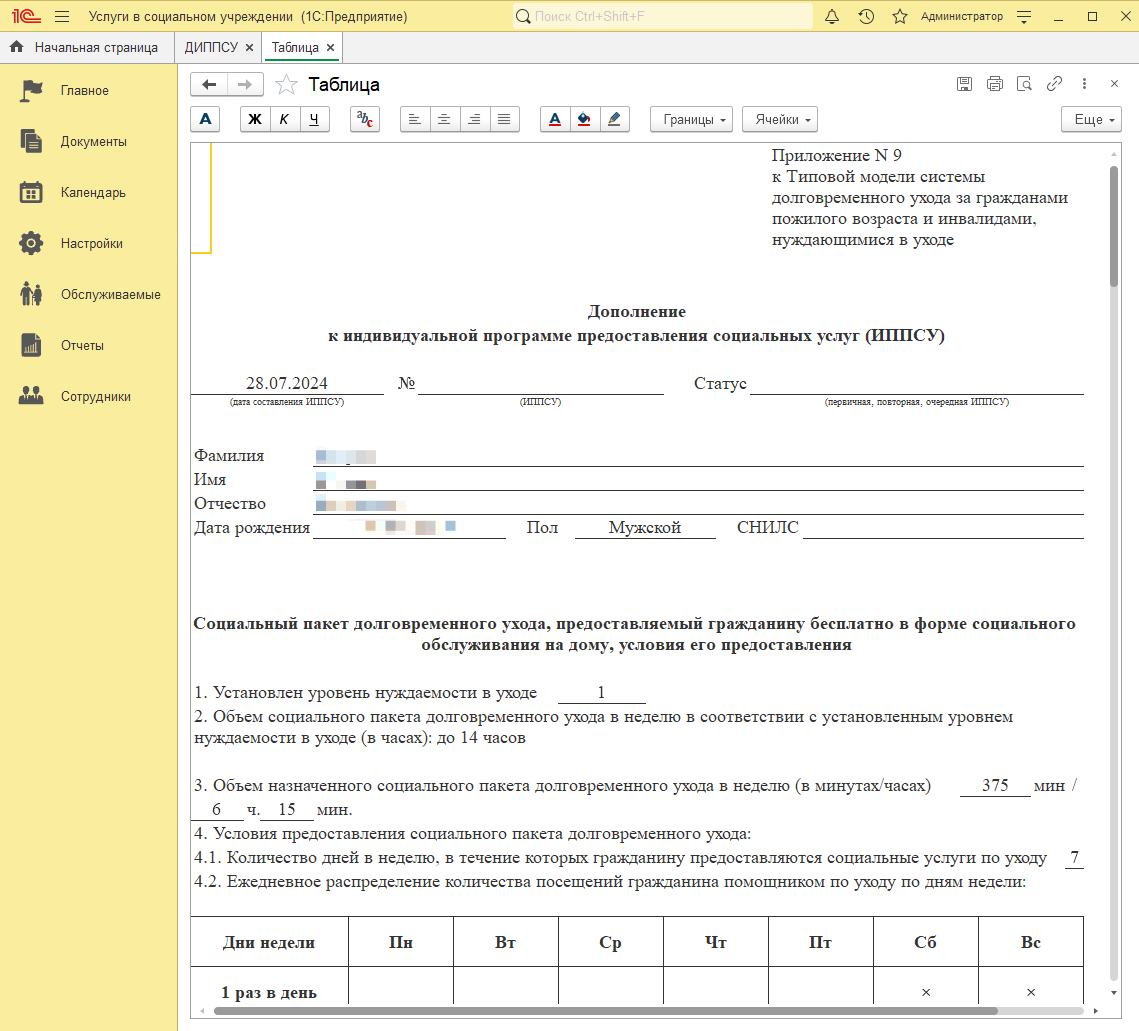Open history clock icon
1139x1031 pixels.
(866, 16)
